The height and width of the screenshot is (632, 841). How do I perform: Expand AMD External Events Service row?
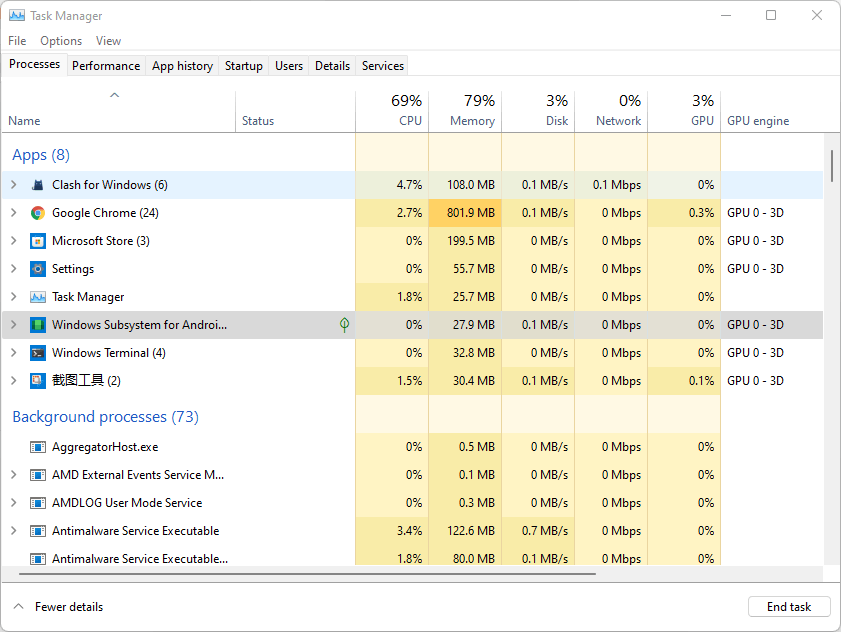pos(14,474)
